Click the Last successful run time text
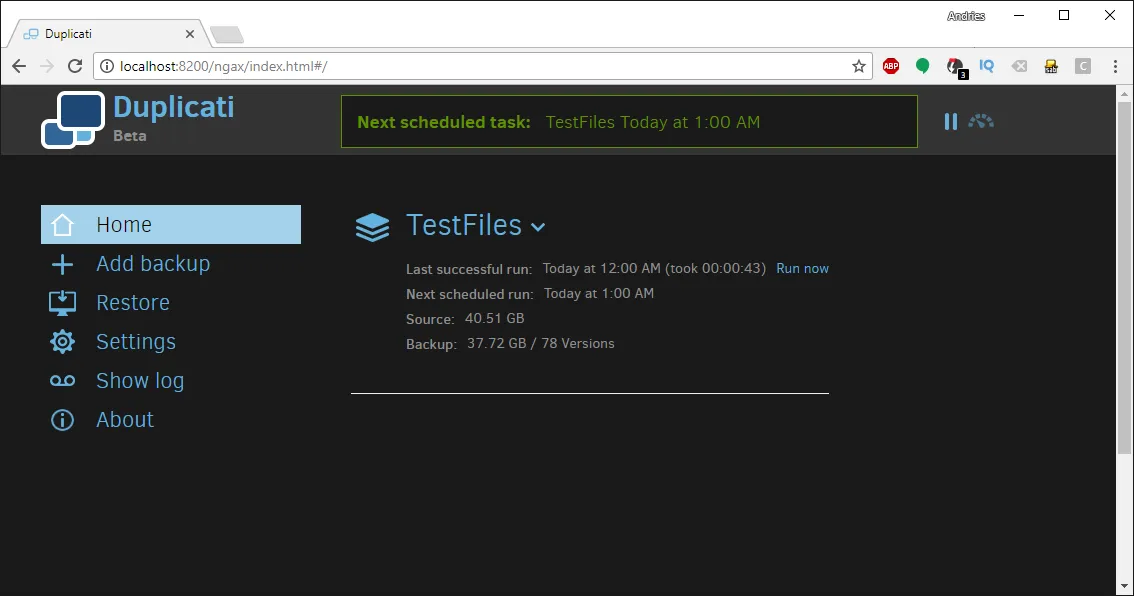 [654, 268]
